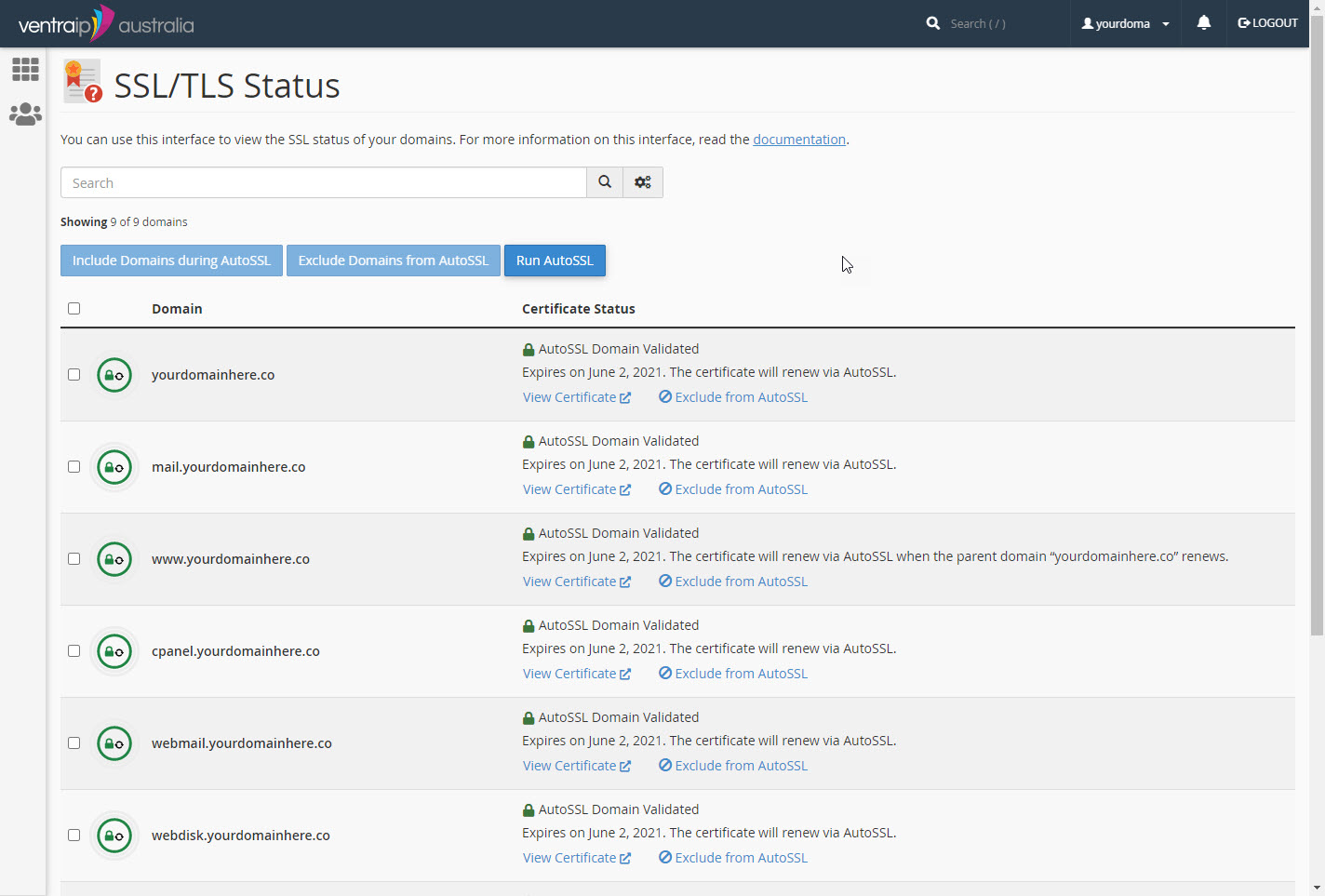View Certificate for webdisk.yourdomainhere.co
The height and width of the screenshot is (896, 1325).
577,858
